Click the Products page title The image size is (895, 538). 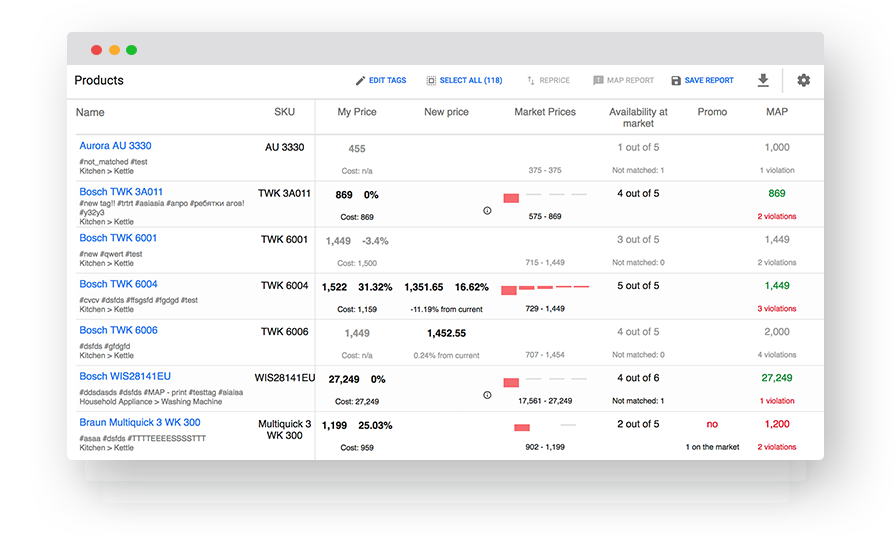tap(99, 80)
